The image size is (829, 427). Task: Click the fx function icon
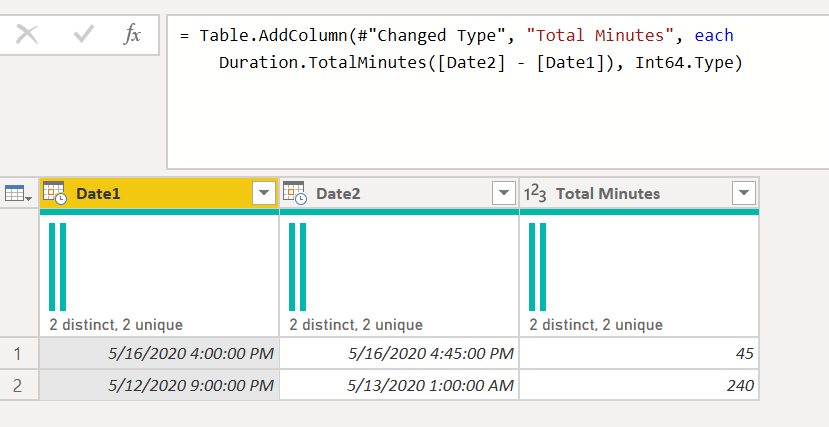[132, 35]
